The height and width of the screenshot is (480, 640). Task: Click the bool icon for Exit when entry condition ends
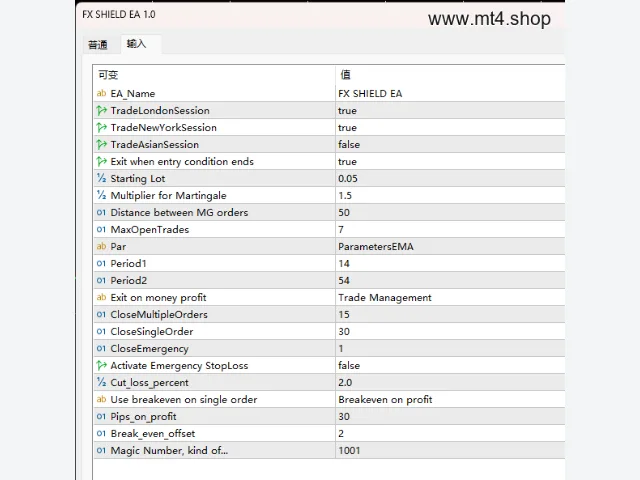point(102,162)
